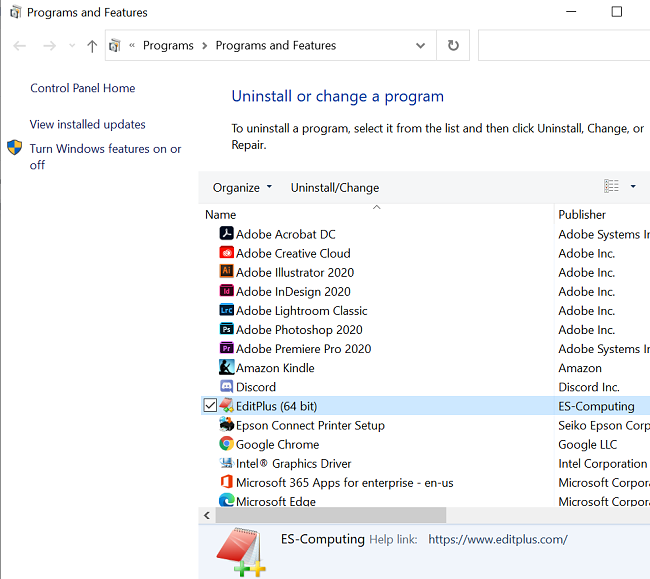Select the Adobe Creative Cloud entry
Image resolution: width=650 pixels, height=579 pixels.
coord(293,253)
